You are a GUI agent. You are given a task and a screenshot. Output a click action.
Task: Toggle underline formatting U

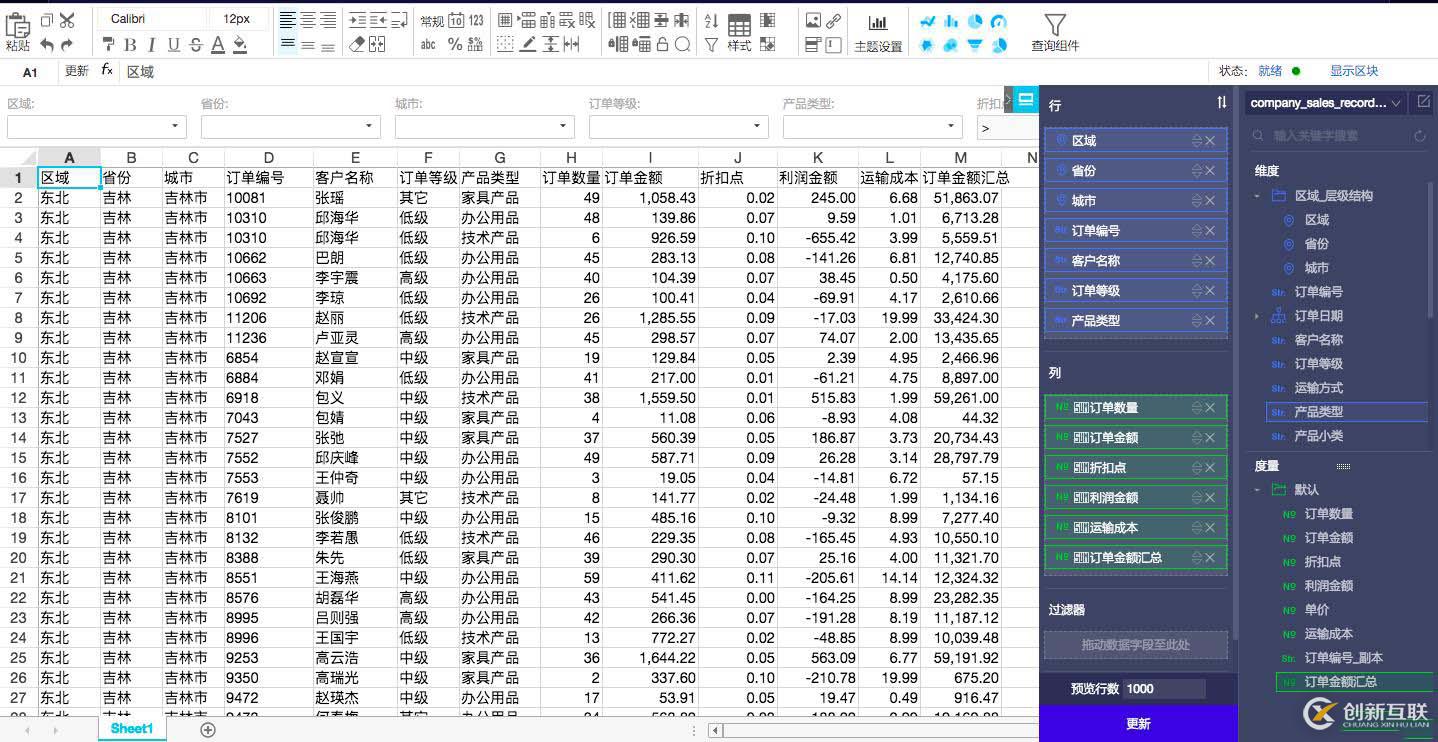point(174,44)
